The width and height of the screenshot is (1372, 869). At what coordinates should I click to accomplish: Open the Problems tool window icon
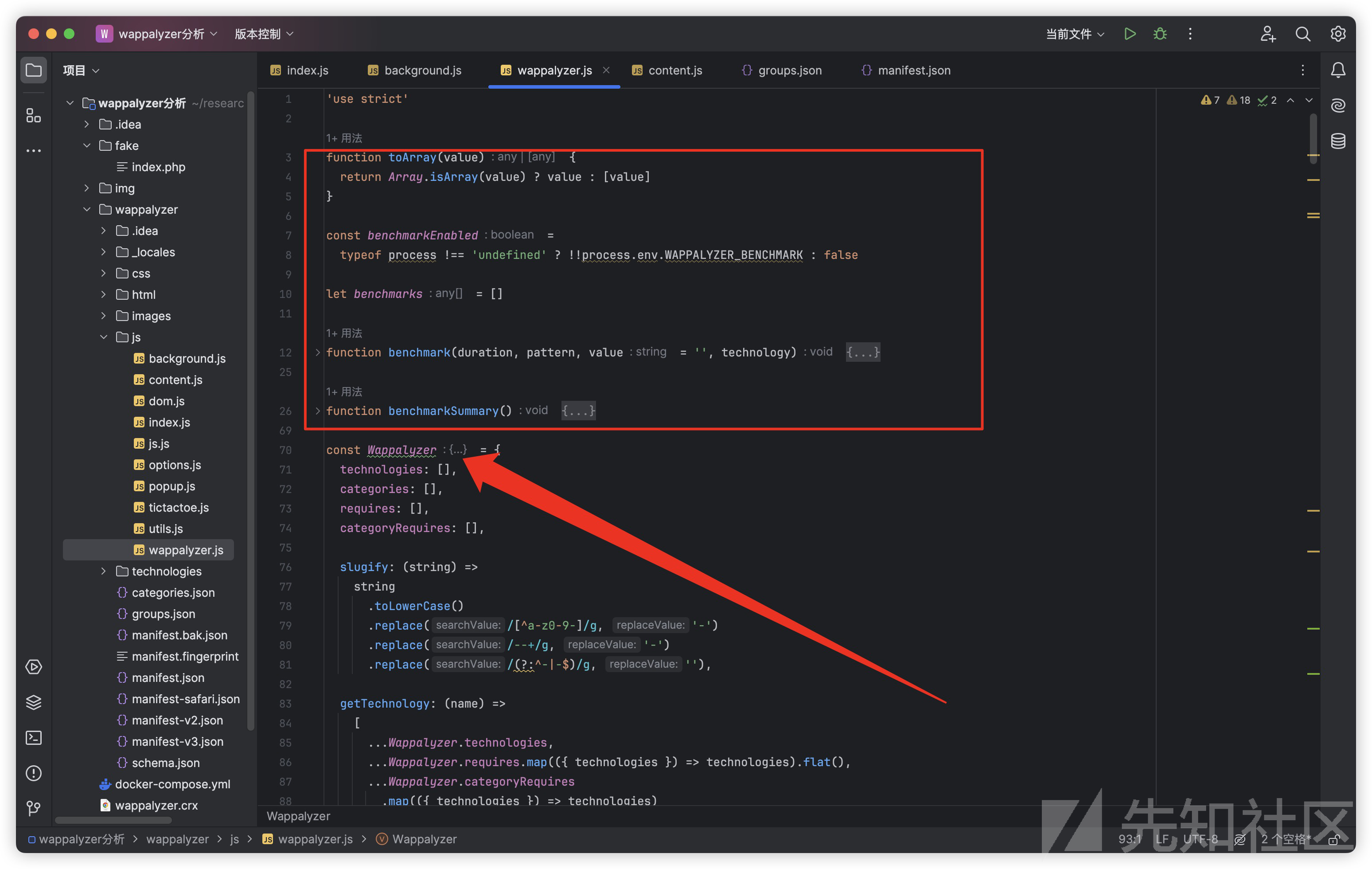[x=34, y=773]
